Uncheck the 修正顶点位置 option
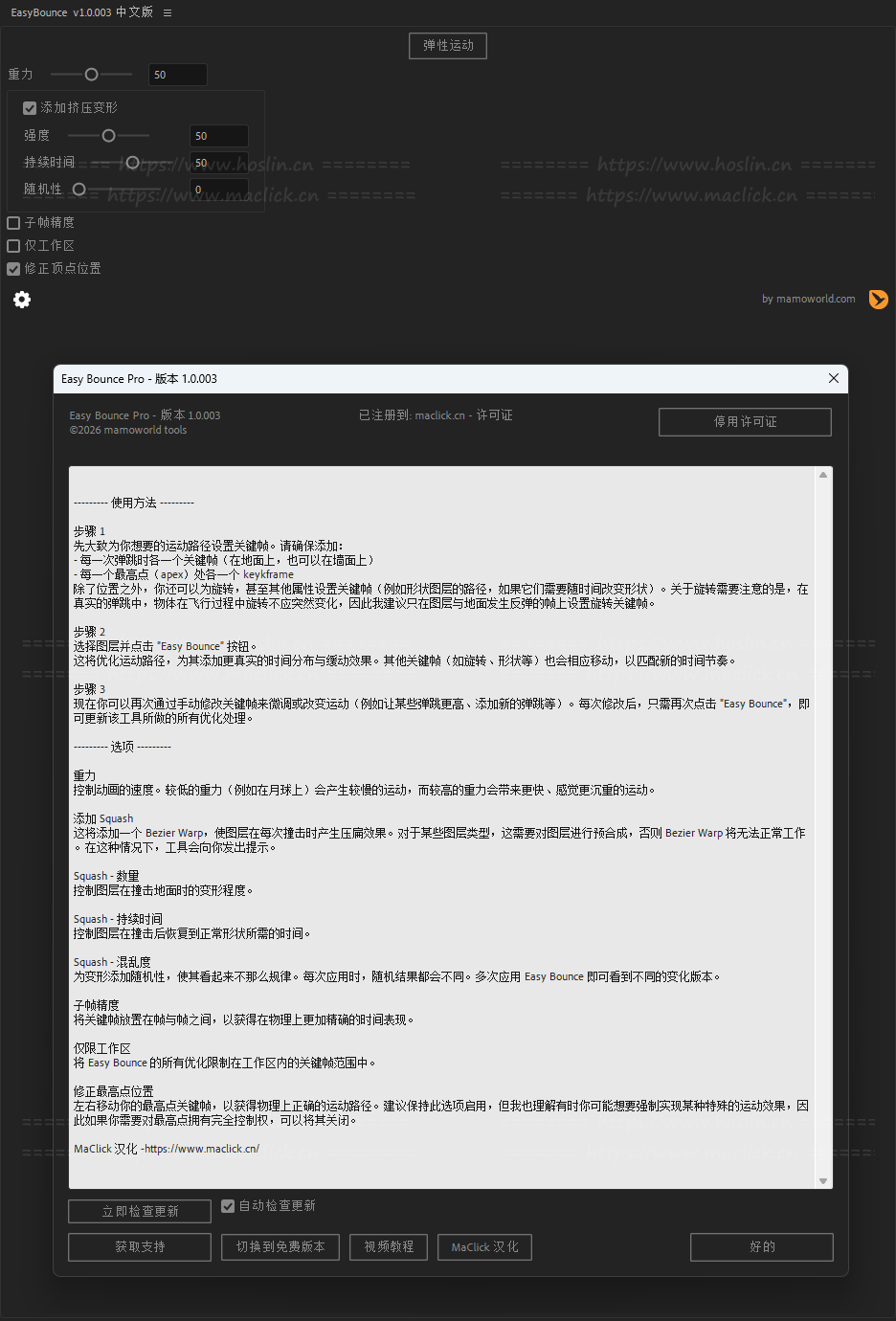 tap(13, 269)
